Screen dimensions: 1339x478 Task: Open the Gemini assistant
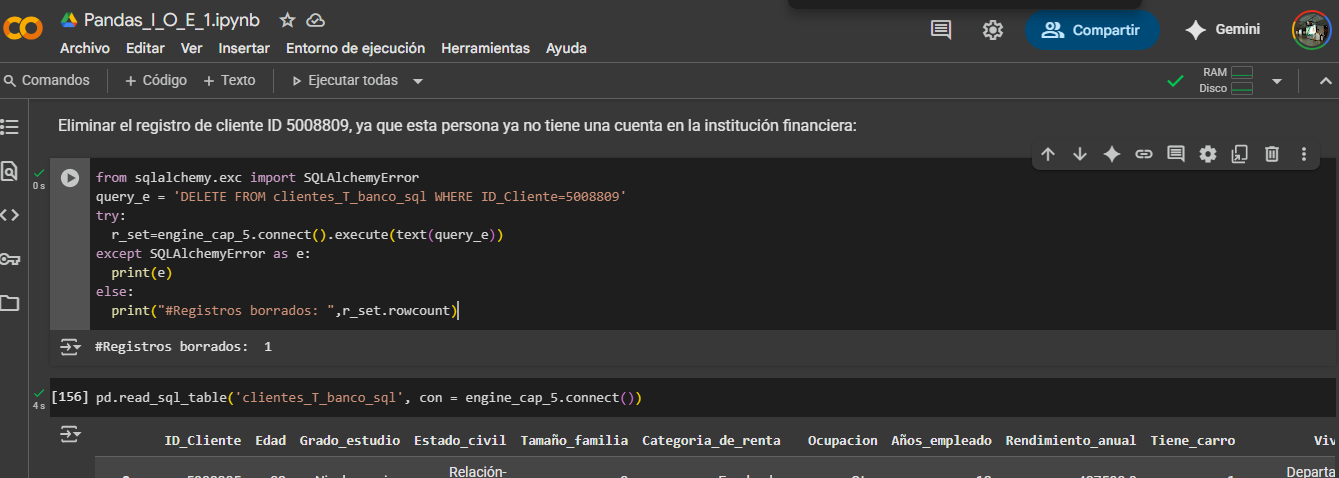point(1222,30)
